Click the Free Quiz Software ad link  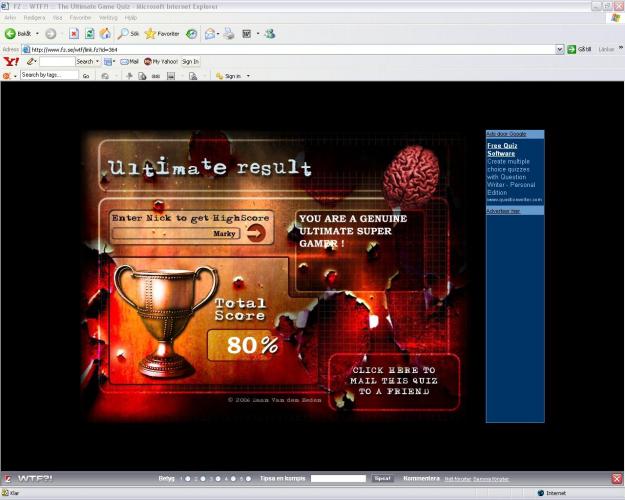point(502,150)
